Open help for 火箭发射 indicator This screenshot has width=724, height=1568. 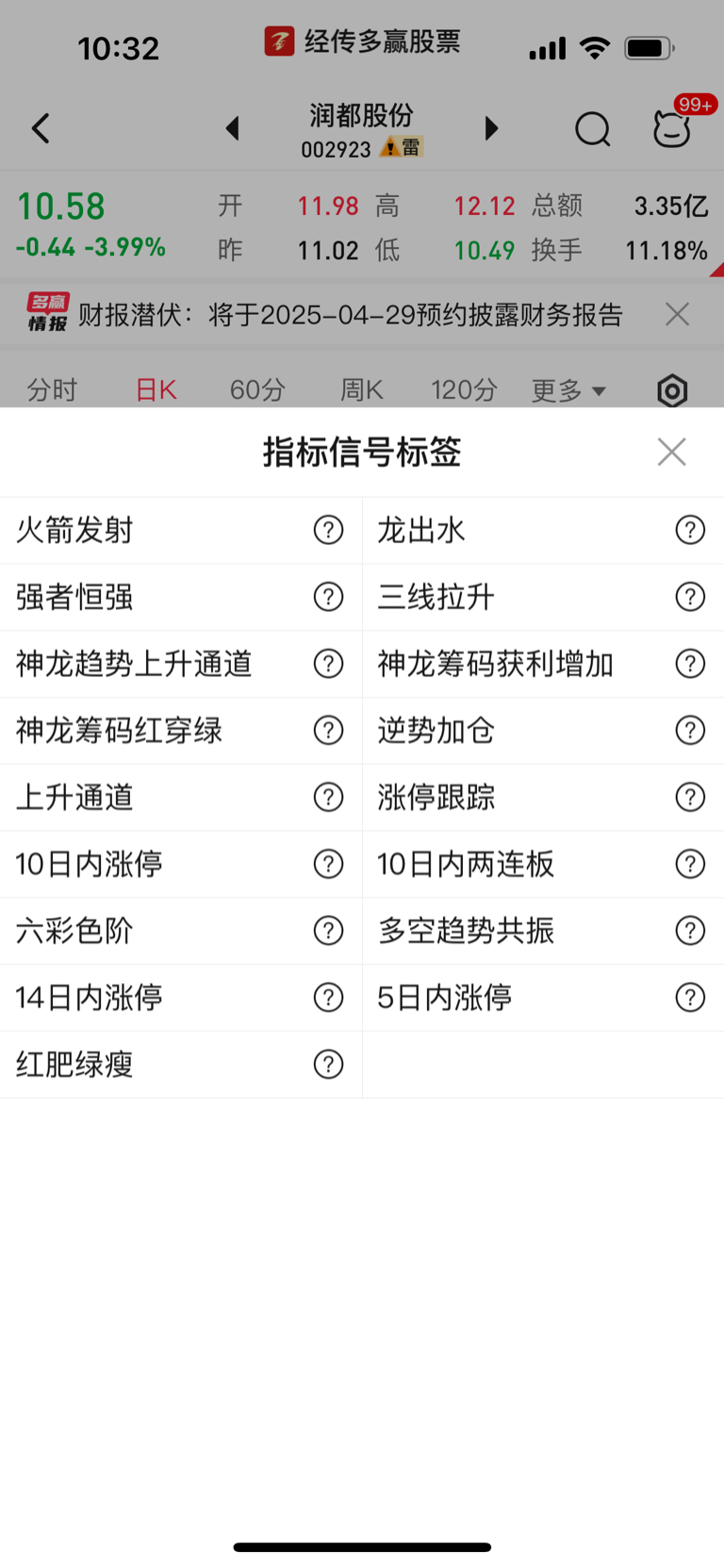tap(328, 530)
